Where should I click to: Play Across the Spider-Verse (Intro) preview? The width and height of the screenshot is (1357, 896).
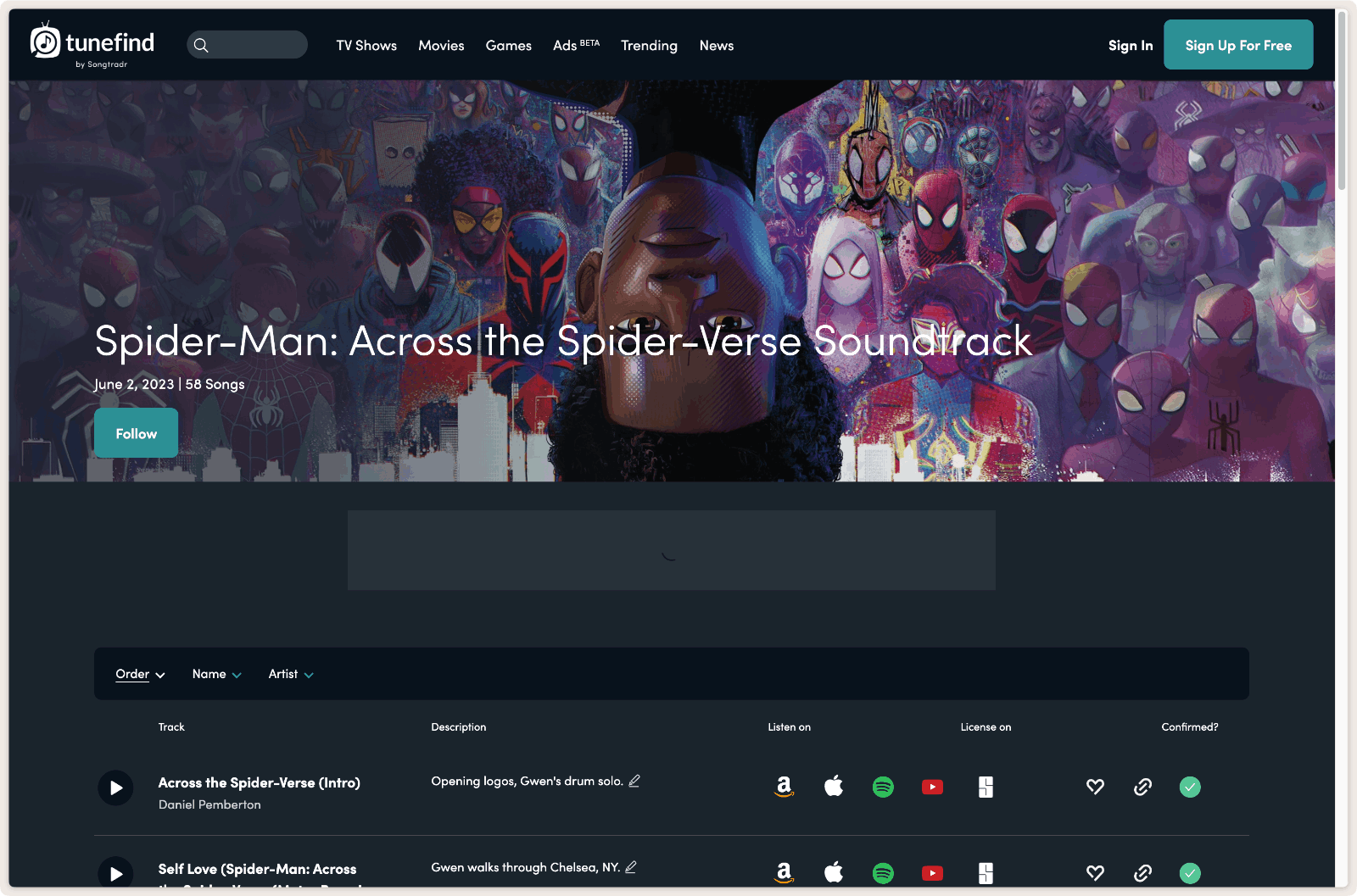pos(115,788)
